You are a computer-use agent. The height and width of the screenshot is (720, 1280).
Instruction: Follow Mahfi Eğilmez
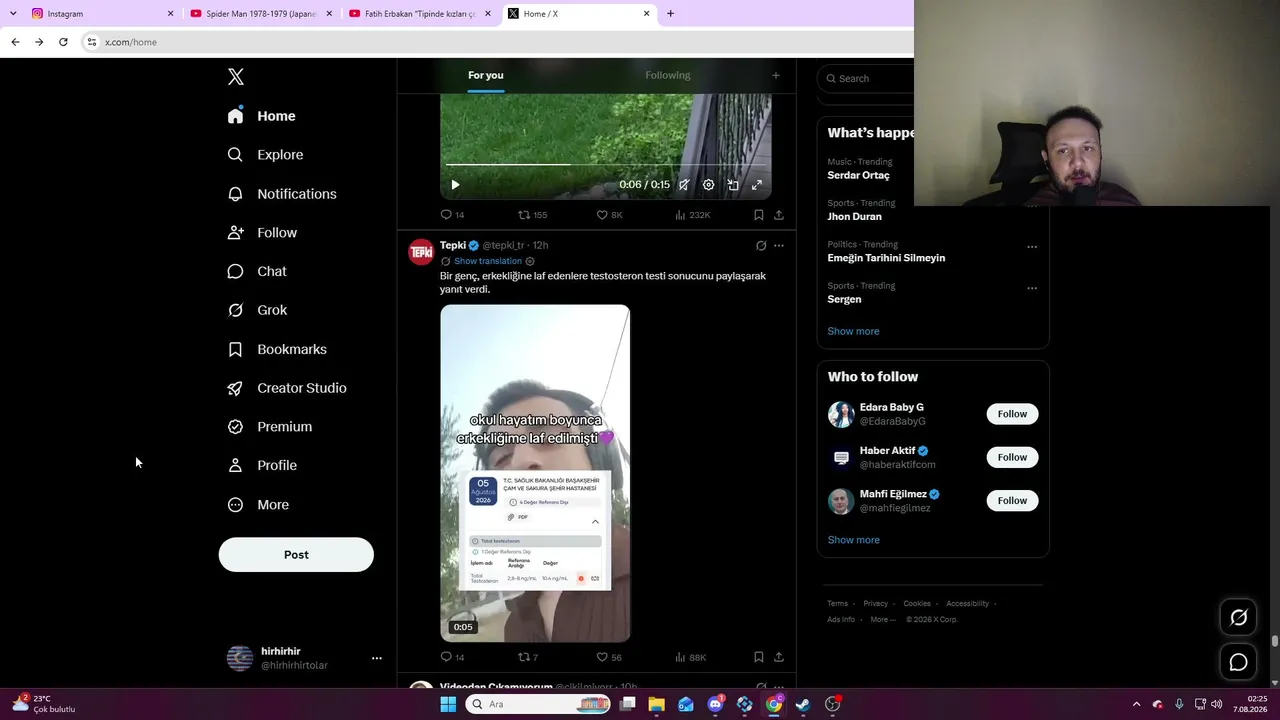(x=1012, y=500)
